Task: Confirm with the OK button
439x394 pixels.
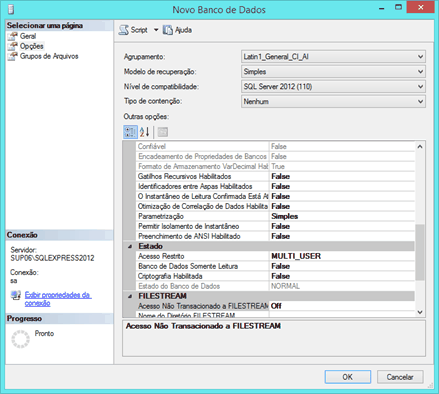Action: point(348,377)
